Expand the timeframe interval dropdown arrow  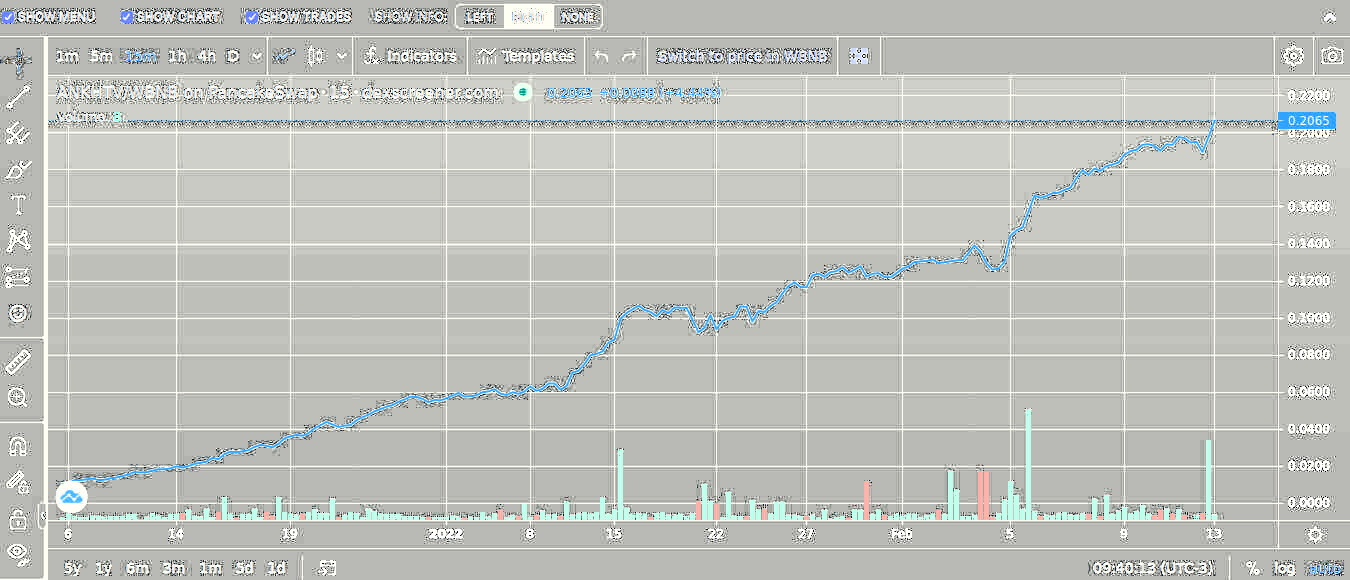257,56
